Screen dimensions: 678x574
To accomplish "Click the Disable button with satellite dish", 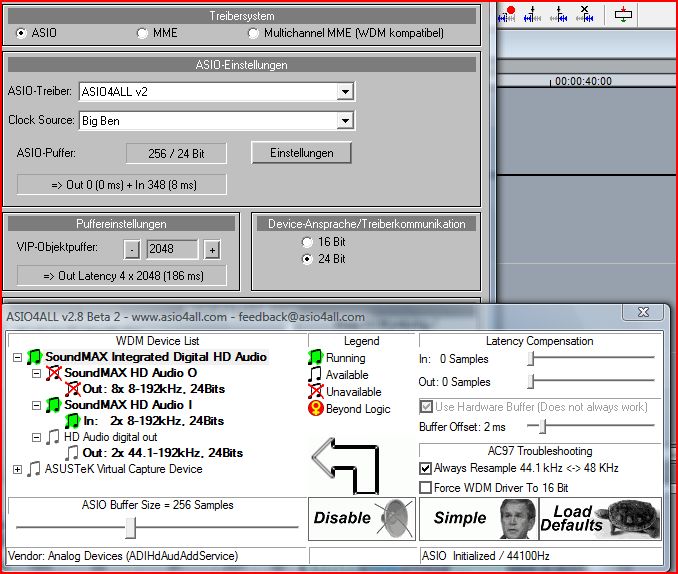I will [x=361, y=518].
